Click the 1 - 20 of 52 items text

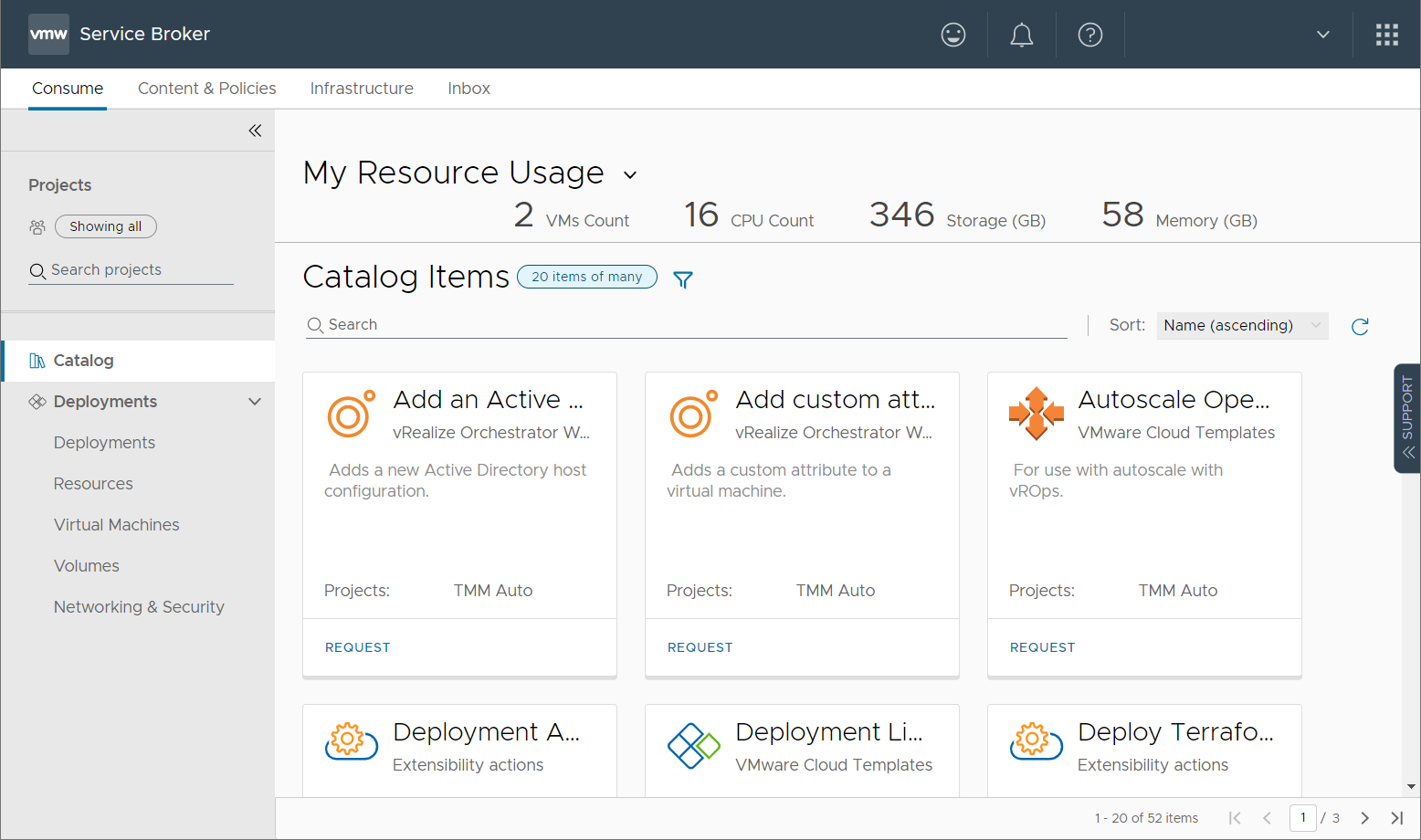1146,818
